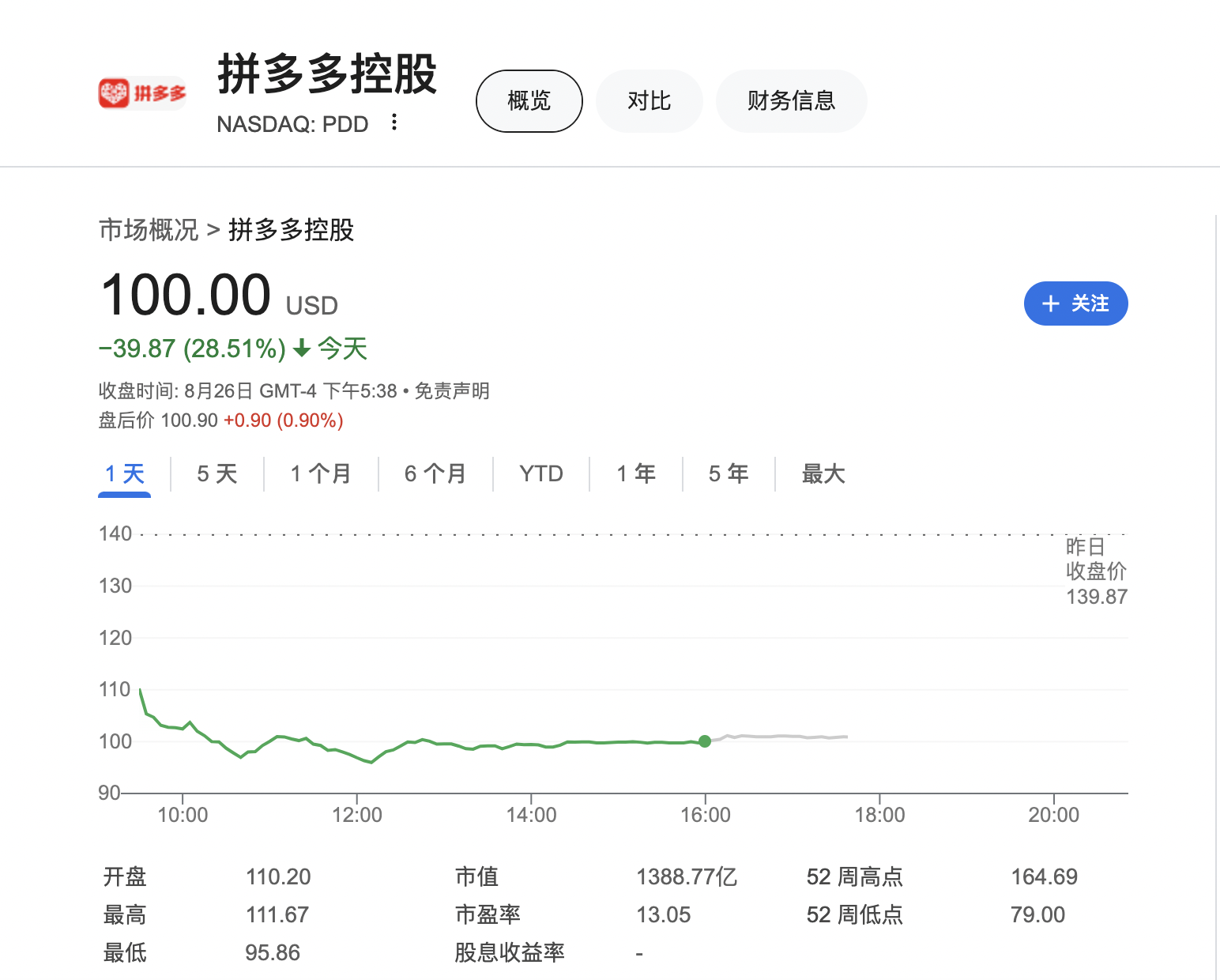1220x980 pixels.
Task: Switch chart to YTD range
Action: [541, 474]
